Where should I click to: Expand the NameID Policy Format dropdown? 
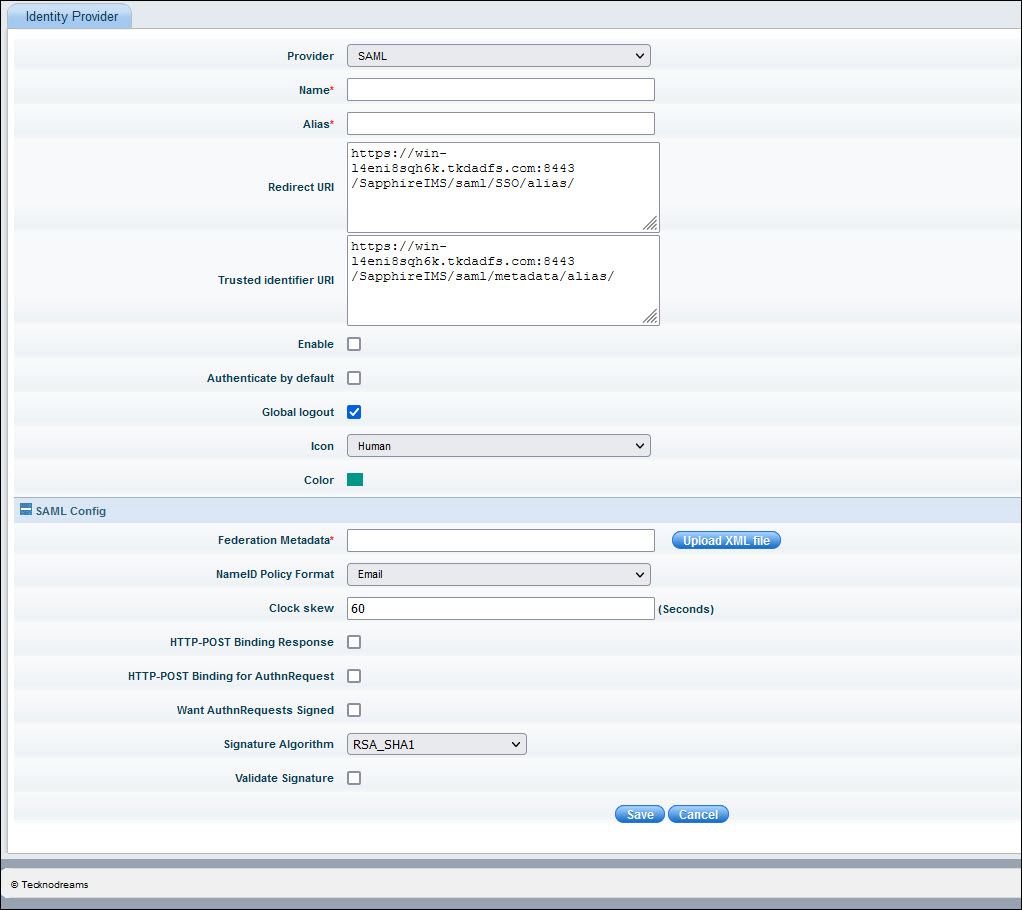(498, 574)
